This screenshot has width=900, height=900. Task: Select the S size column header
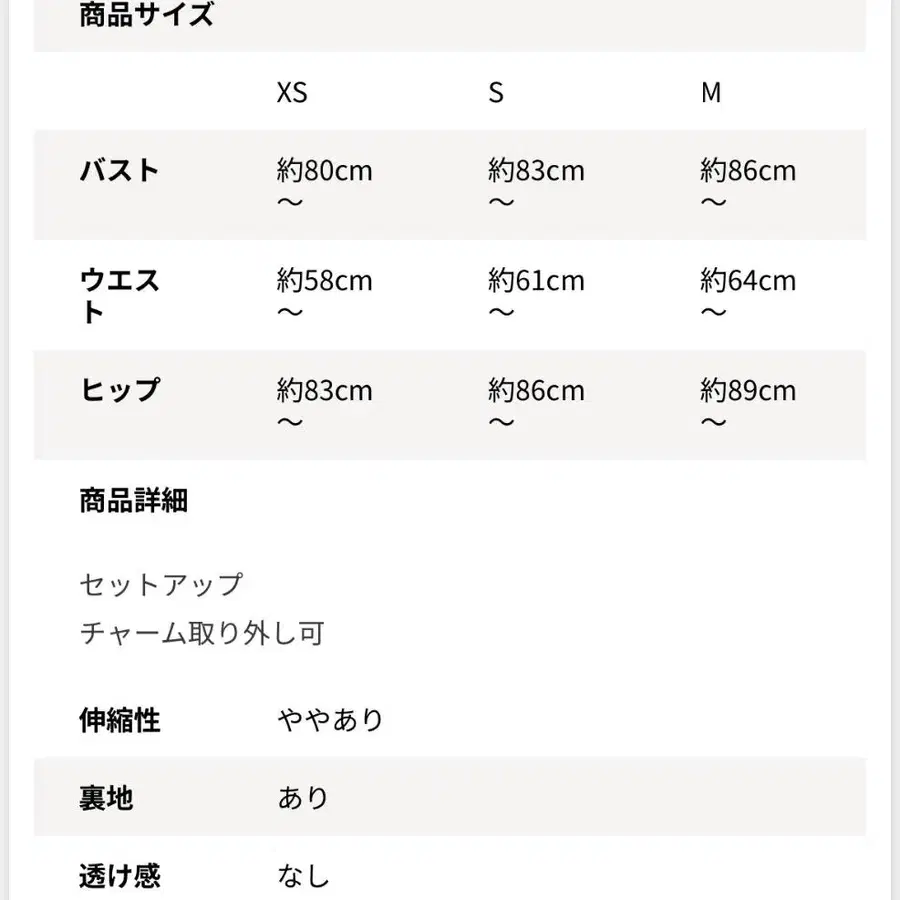pos(496,93)
